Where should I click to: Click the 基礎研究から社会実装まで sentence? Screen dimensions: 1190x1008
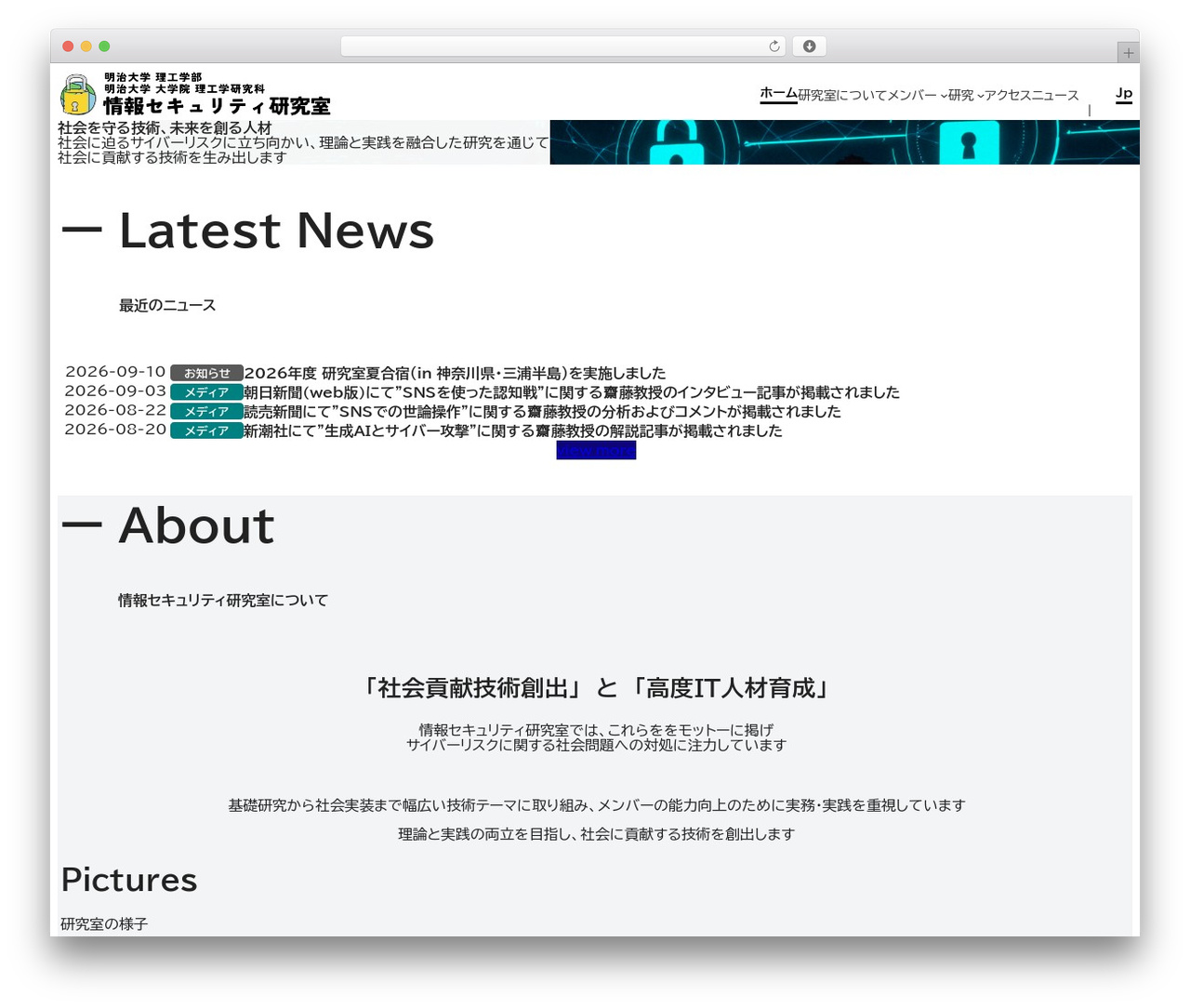tap(596, 805)
